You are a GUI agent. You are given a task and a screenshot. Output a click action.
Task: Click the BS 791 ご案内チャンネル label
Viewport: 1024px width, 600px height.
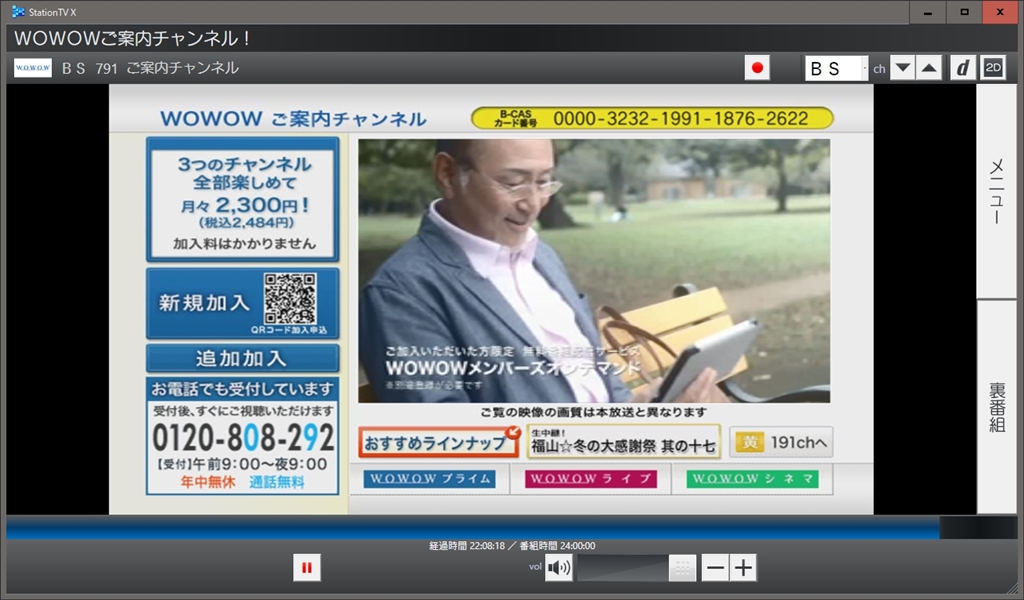pos(150,68)
